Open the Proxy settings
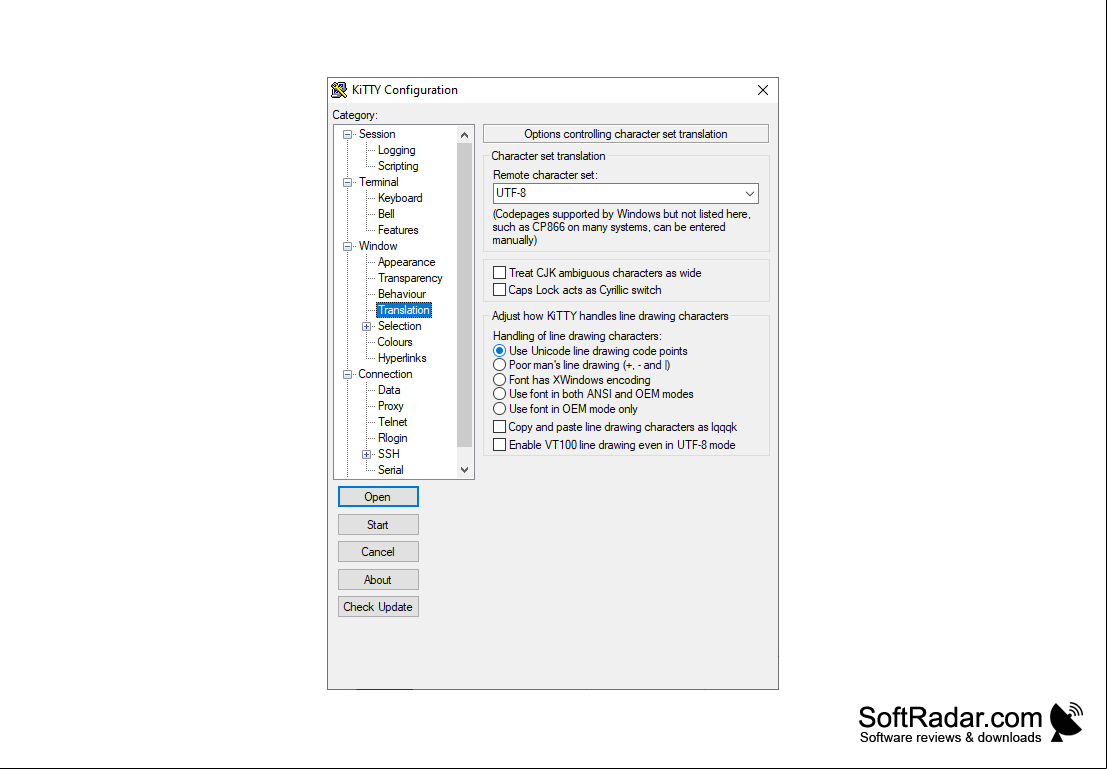Screen dimensions: 1107x769 pos(390,406)
